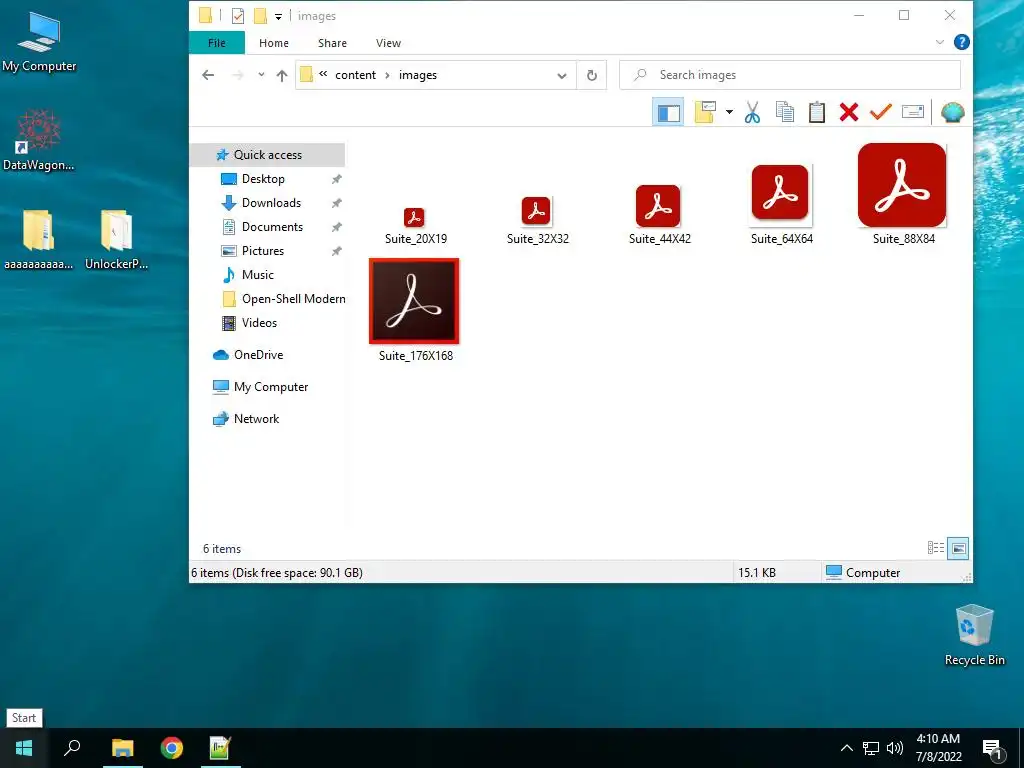Open Music in the navigation pane
Viewport: 1024px width, 768px height.
click(257, 275)
